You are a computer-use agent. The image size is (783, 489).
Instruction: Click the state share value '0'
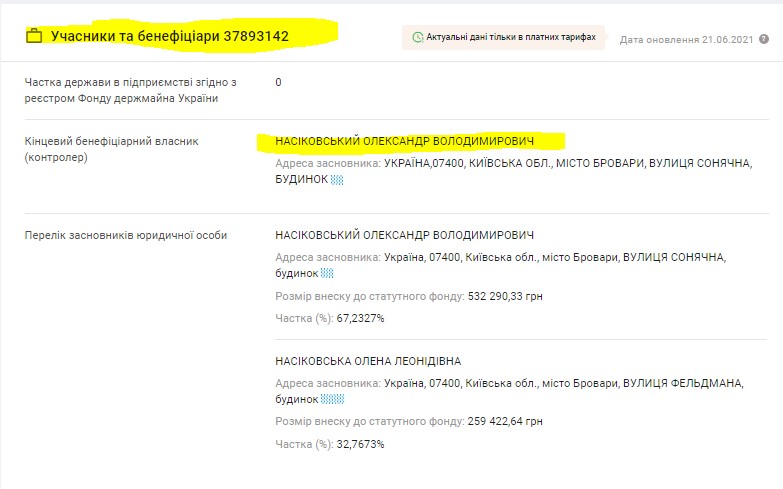tap(278, 82)
